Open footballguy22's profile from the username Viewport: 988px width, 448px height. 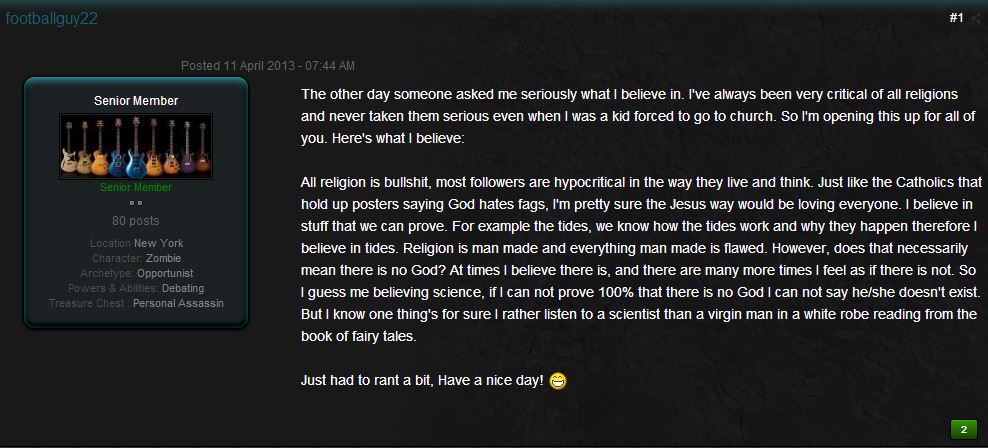pyautogui.click(x=51, y=18)
